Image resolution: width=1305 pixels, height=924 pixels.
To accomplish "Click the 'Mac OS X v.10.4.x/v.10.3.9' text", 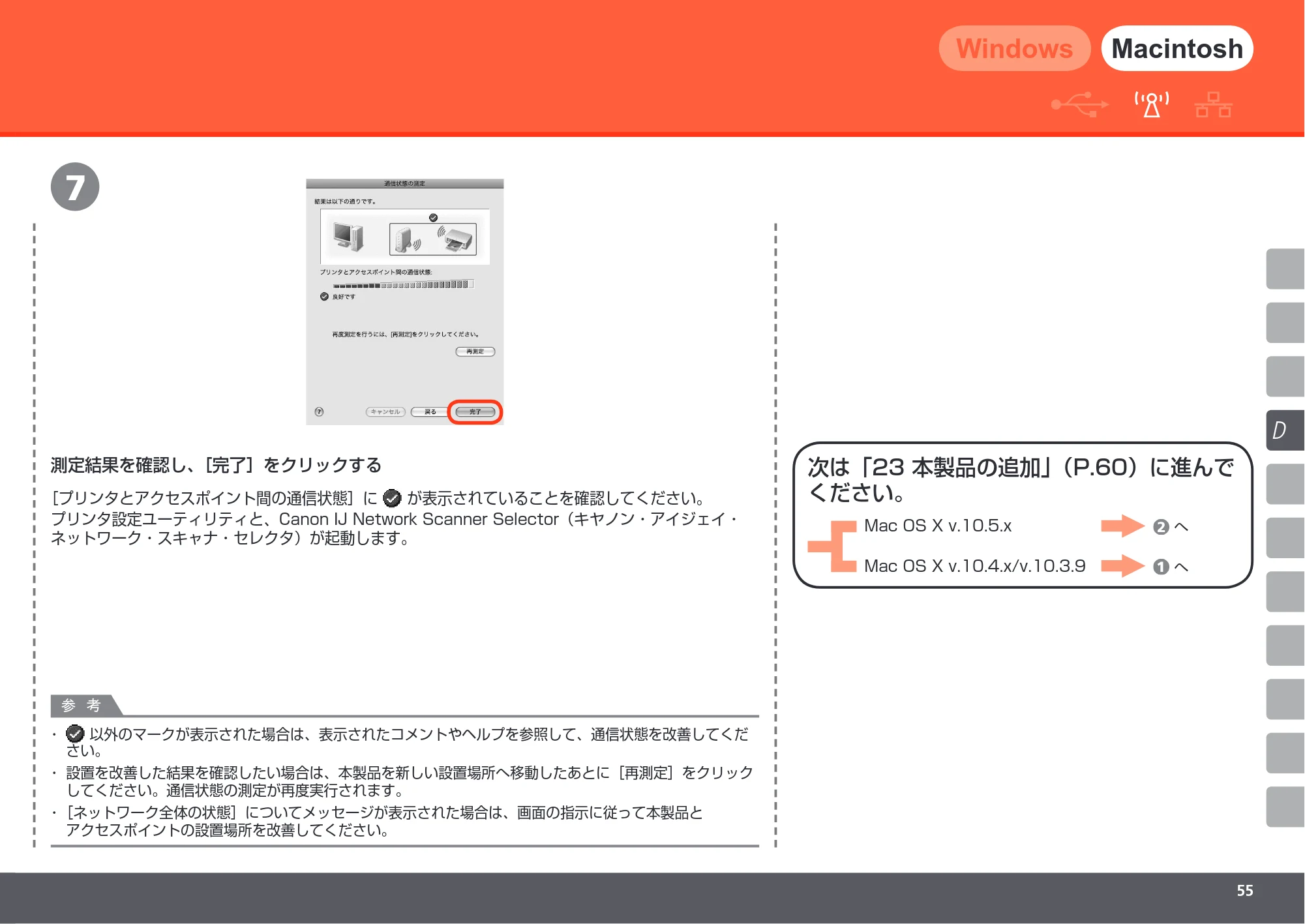I will 974,566.
